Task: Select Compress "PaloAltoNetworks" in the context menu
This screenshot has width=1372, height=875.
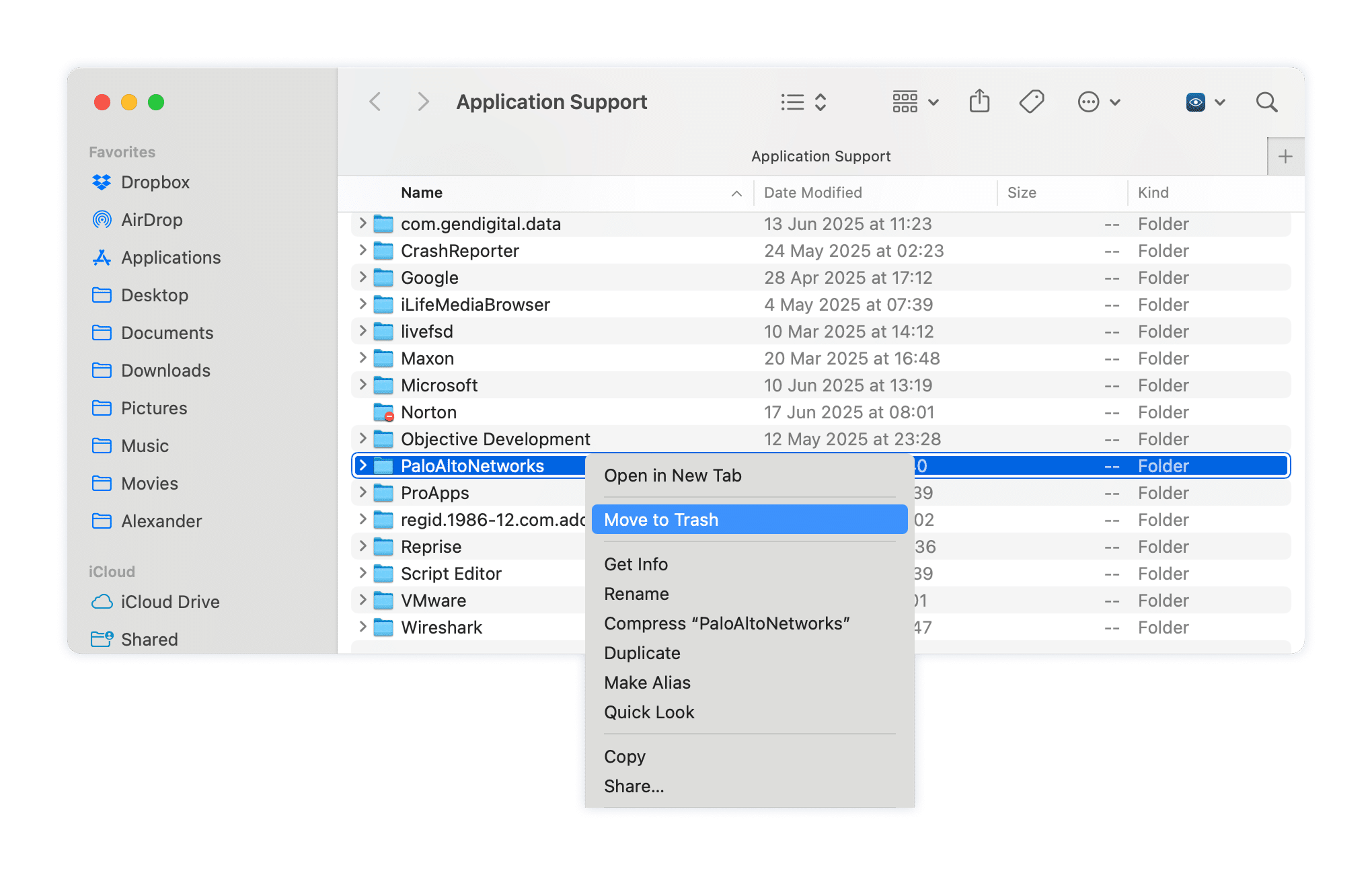Action: (x=727, y=623)
